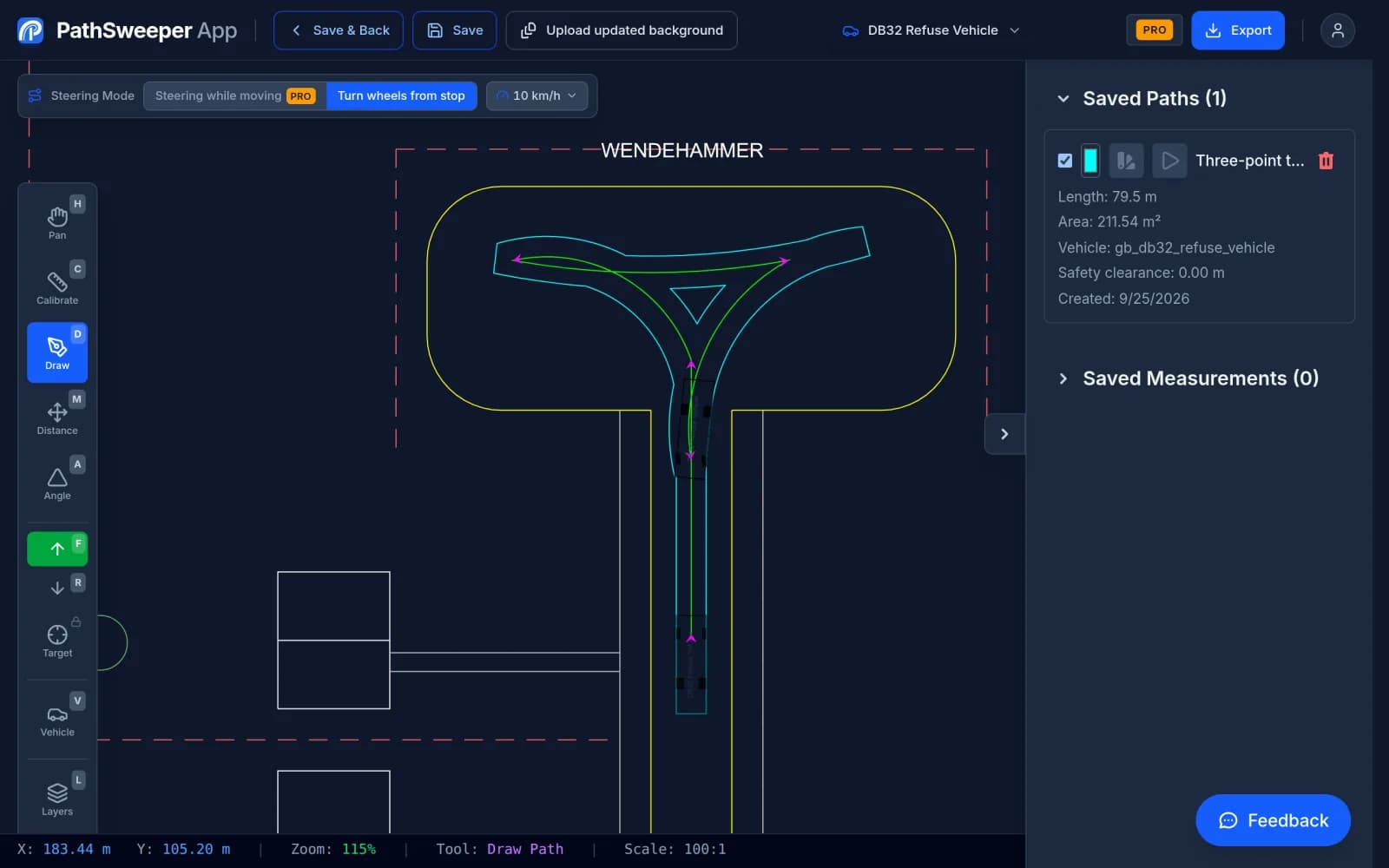Switch to reverse driving direction arrow

57,588
